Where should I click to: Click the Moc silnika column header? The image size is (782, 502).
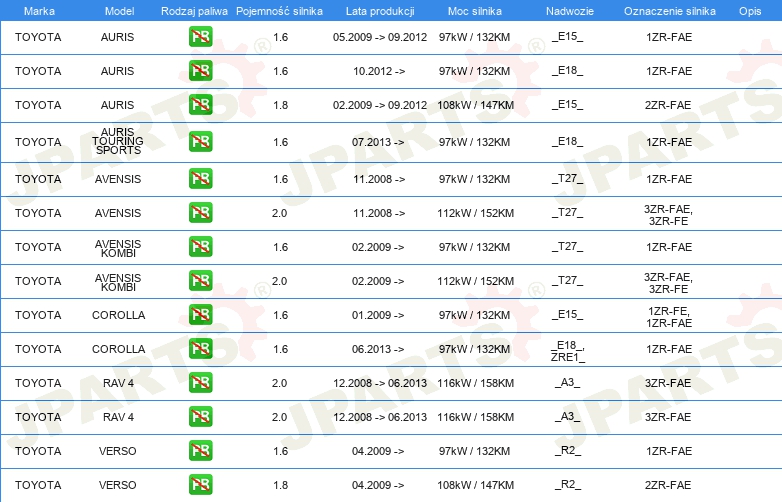[475, 11]
